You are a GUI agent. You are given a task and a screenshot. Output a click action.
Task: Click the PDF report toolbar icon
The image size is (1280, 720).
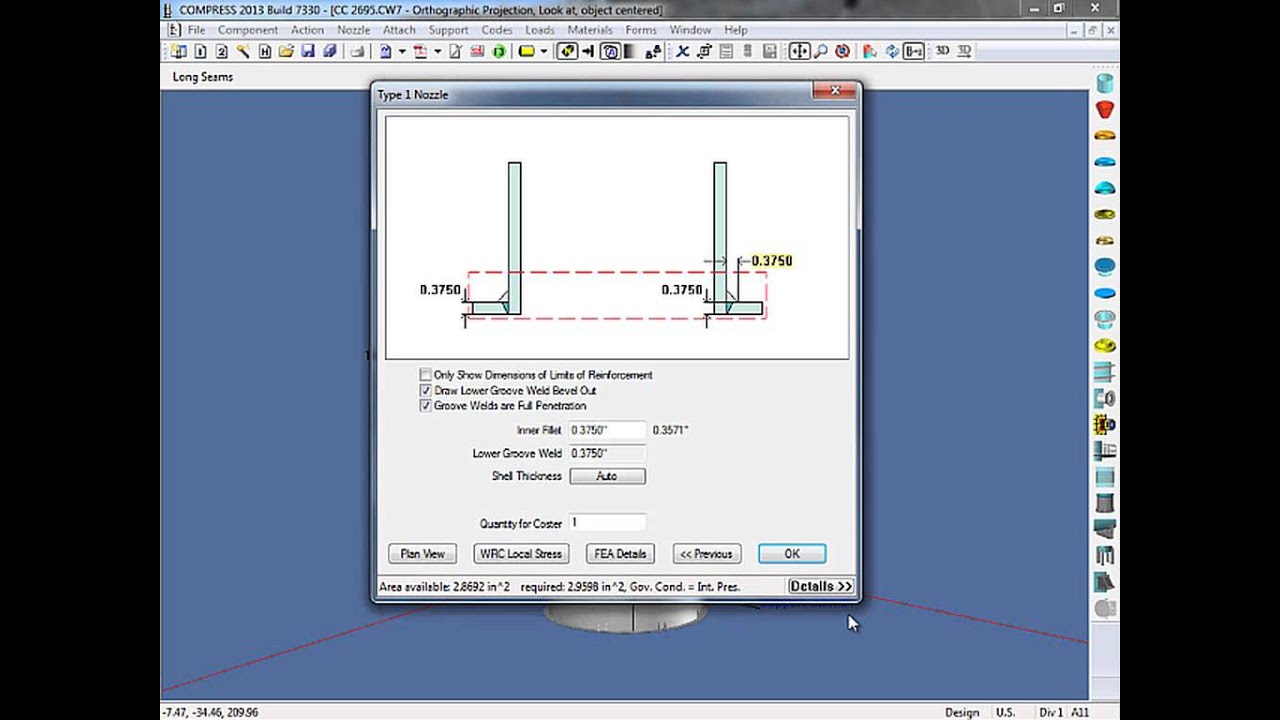(420, 51)
